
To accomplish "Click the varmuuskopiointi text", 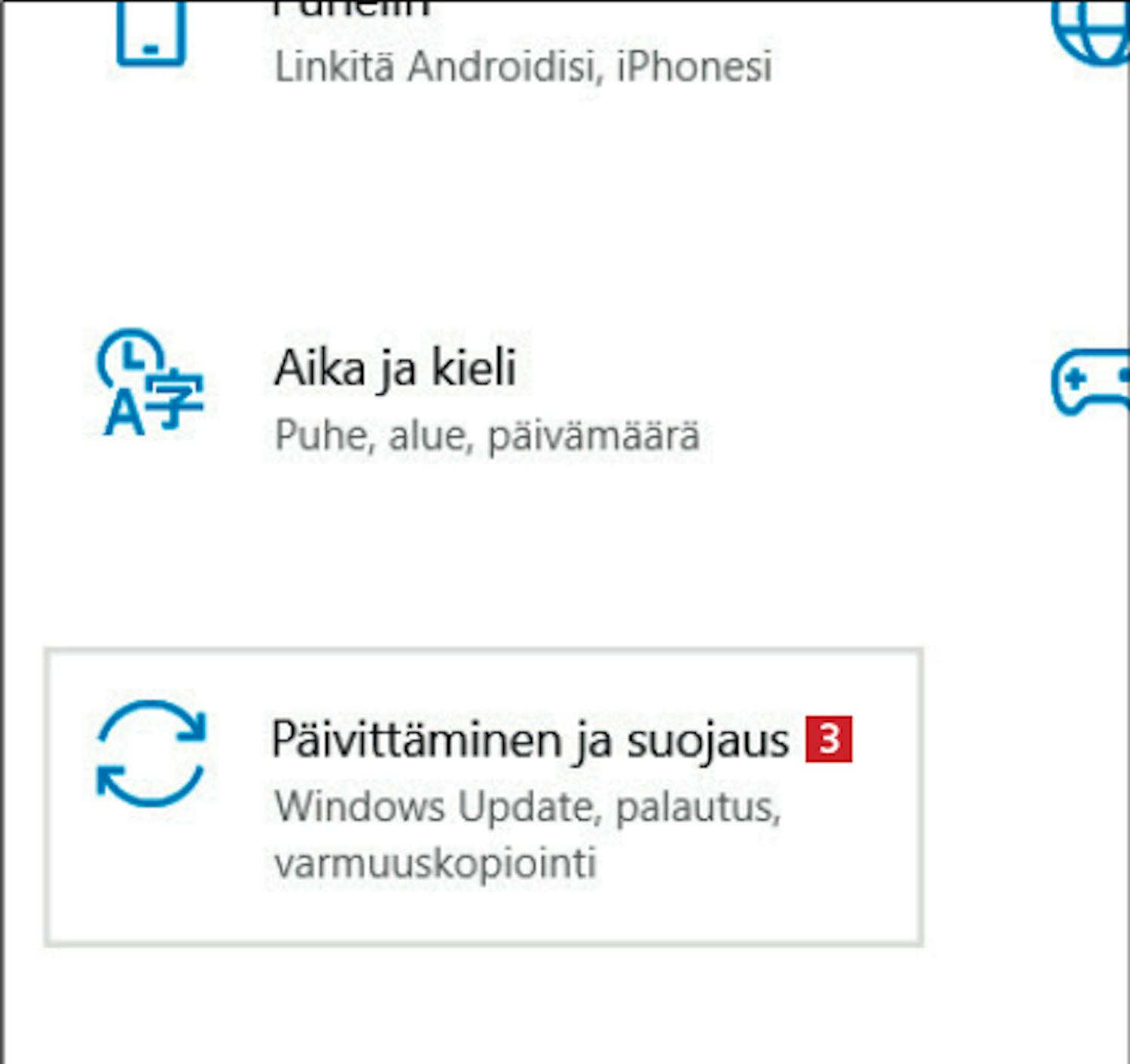I will click(435, 863).
